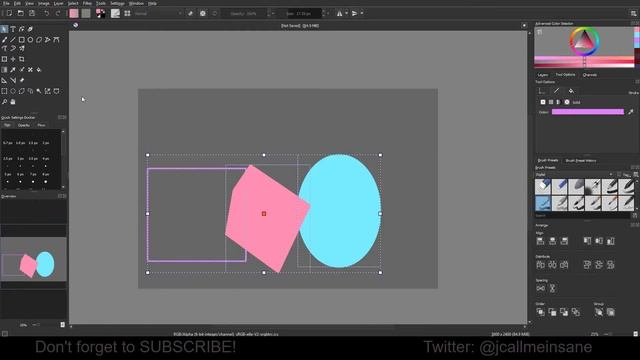Switch to the Channels tab

(590, 75)
